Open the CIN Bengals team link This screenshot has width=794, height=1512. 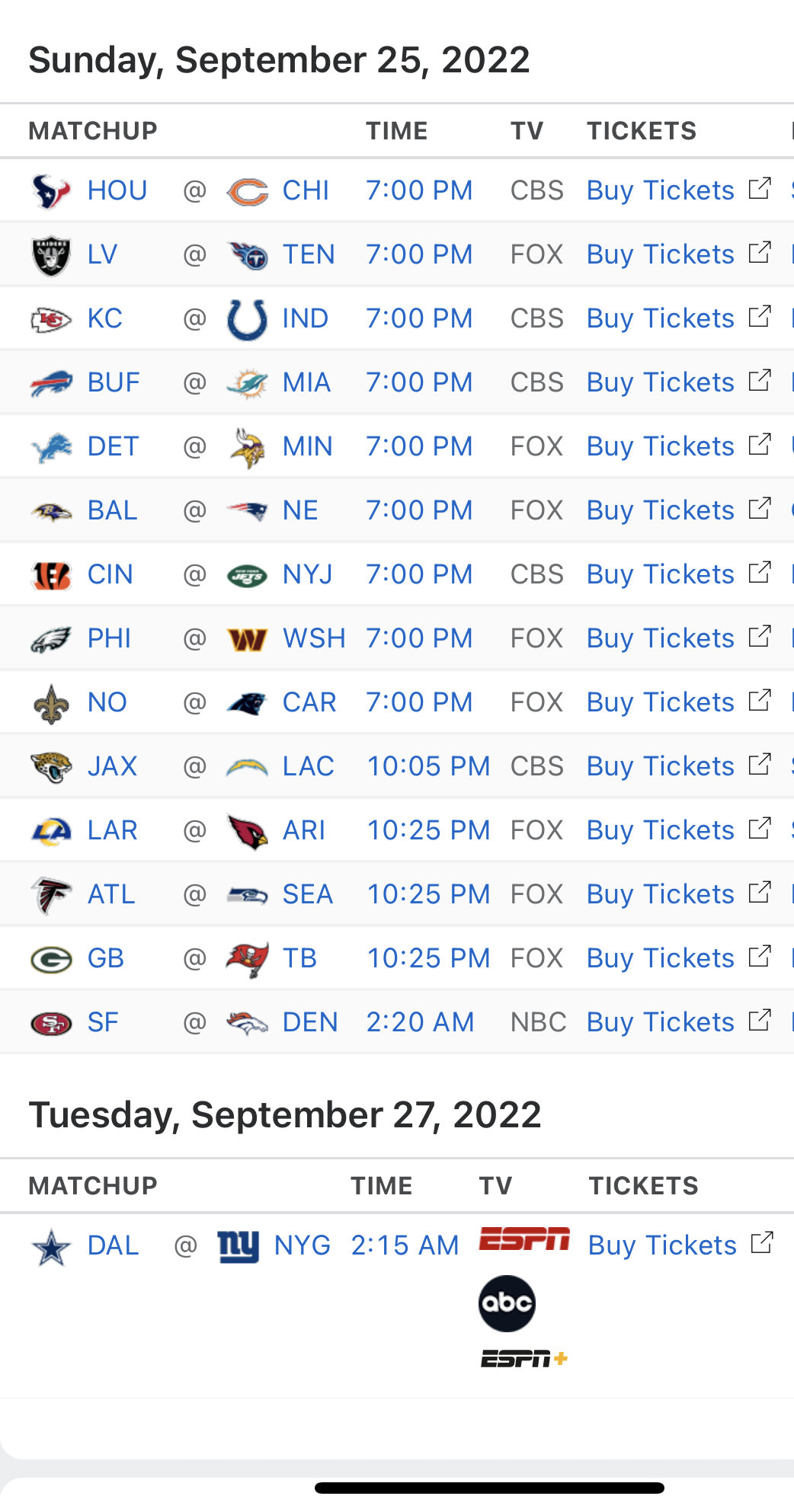pyautogui.click(x=110, y=574)
